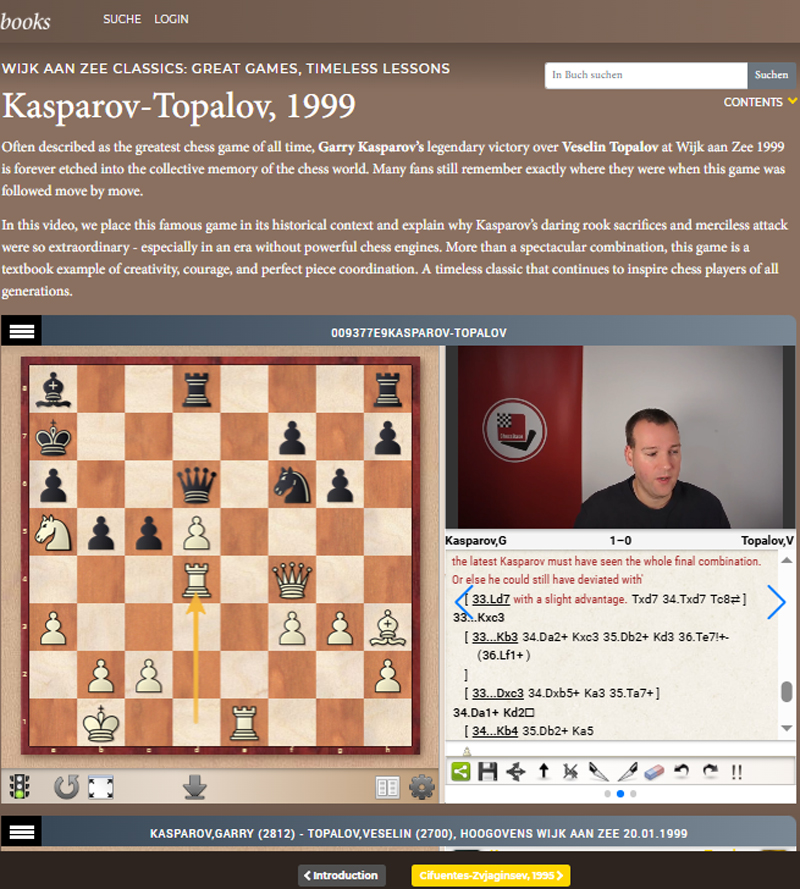Save the game with the floppy disk icon
Image resolution: width=800 pixels, height=889 pixels.
click(x=488, y=771)
